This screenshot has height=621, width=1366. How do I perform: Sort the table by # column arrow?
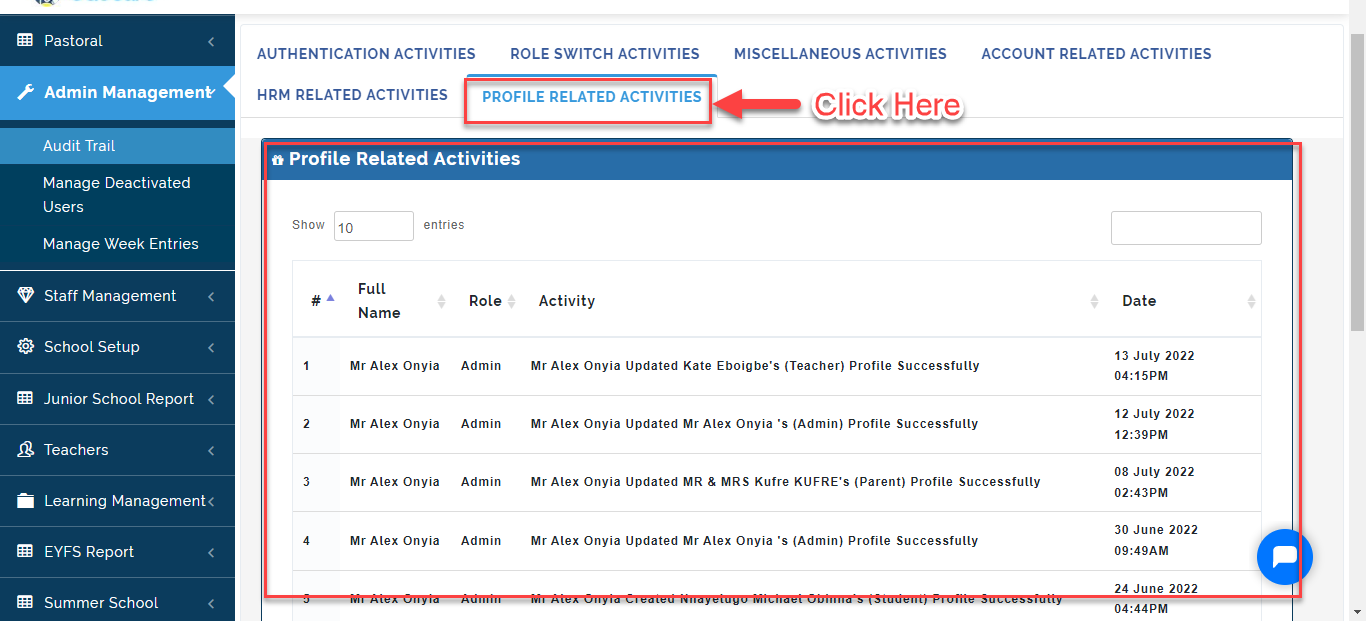pos(331,298)
